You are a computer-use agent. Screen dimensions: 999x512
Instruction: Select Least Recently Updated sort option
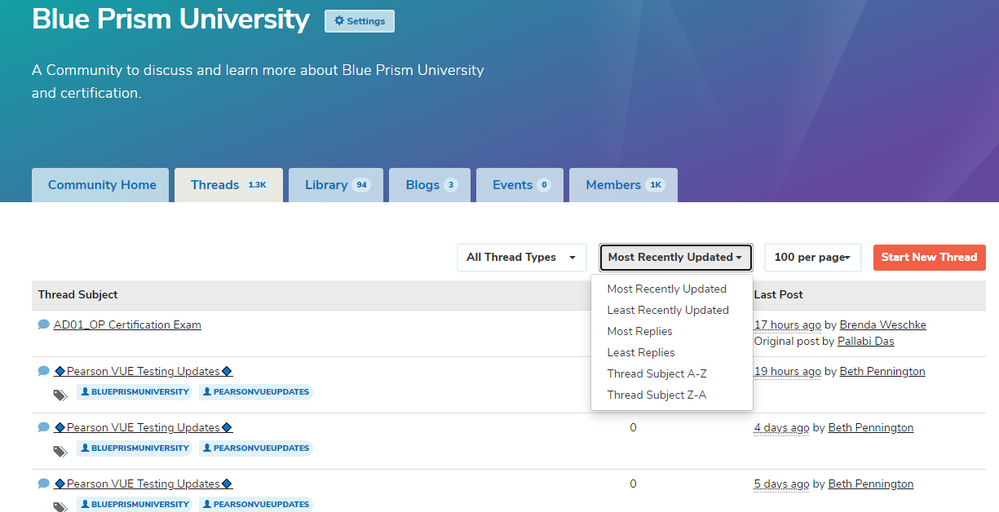[667, 310]
